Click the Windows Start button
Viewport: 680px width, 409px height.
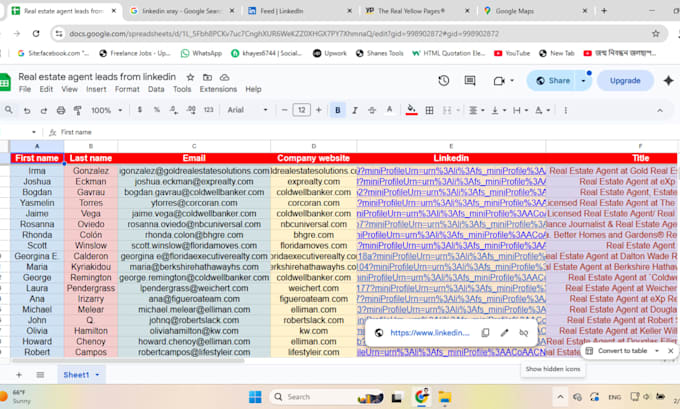tap(255, 397)
